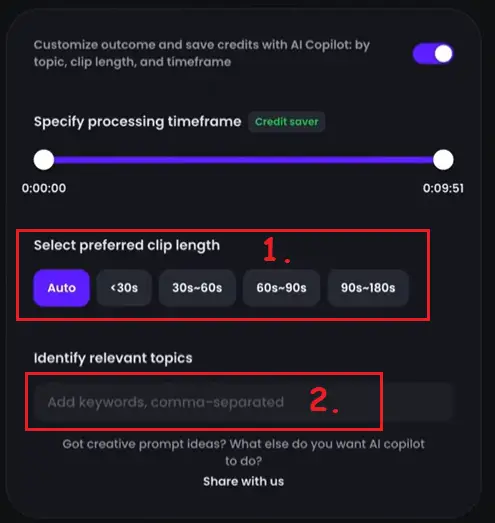Open the Share with us link
The height and width of the screenshot is (523, 495).
click(x=243, y=481)
